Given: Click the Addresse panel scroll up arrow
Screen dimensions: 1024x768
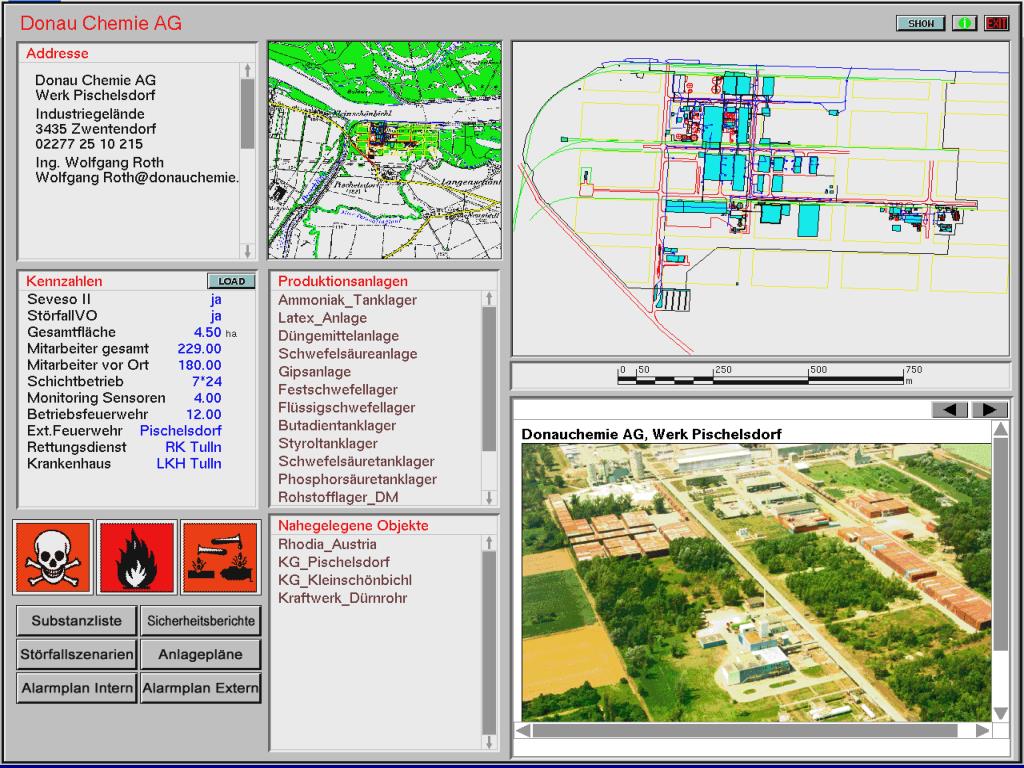Looking at the screenshot, I should (x=248, y=70).
